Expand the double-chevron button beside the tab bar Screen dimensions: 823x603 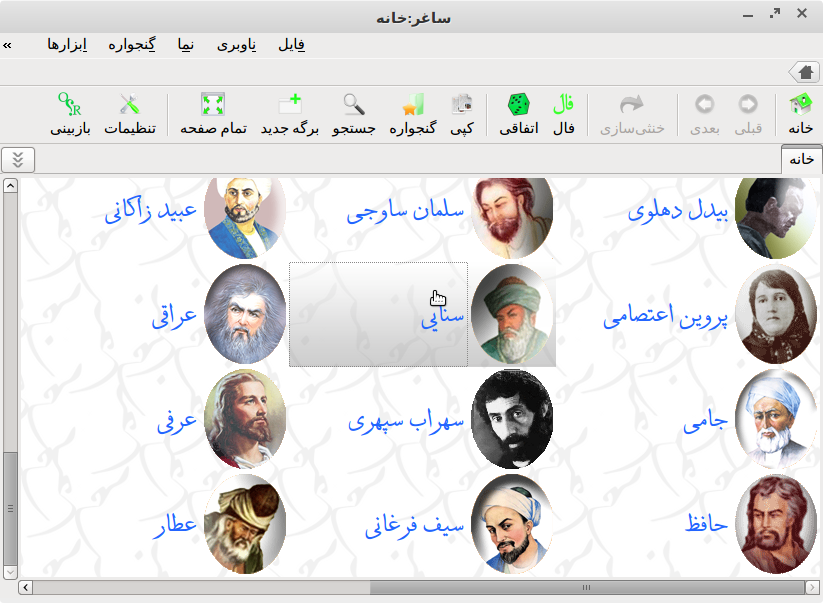(18, 159)
